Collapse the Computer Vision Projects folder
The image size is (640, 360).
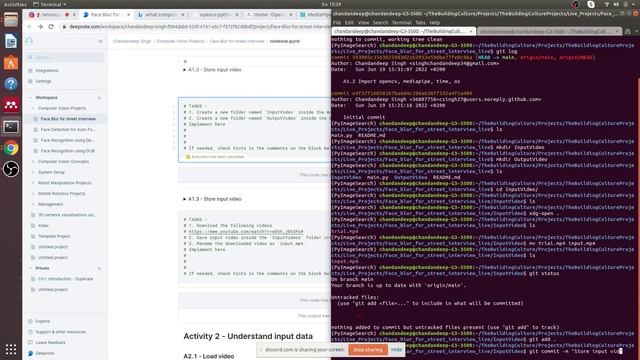(33, 109)
